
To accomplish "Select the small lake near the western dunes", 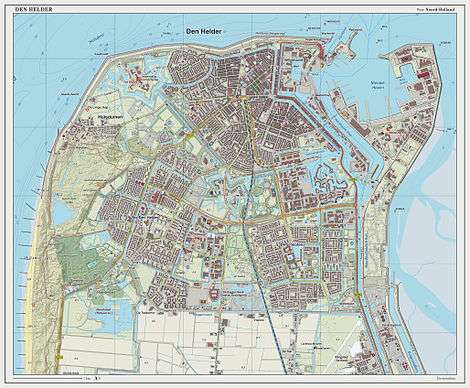I will point(62,213).
